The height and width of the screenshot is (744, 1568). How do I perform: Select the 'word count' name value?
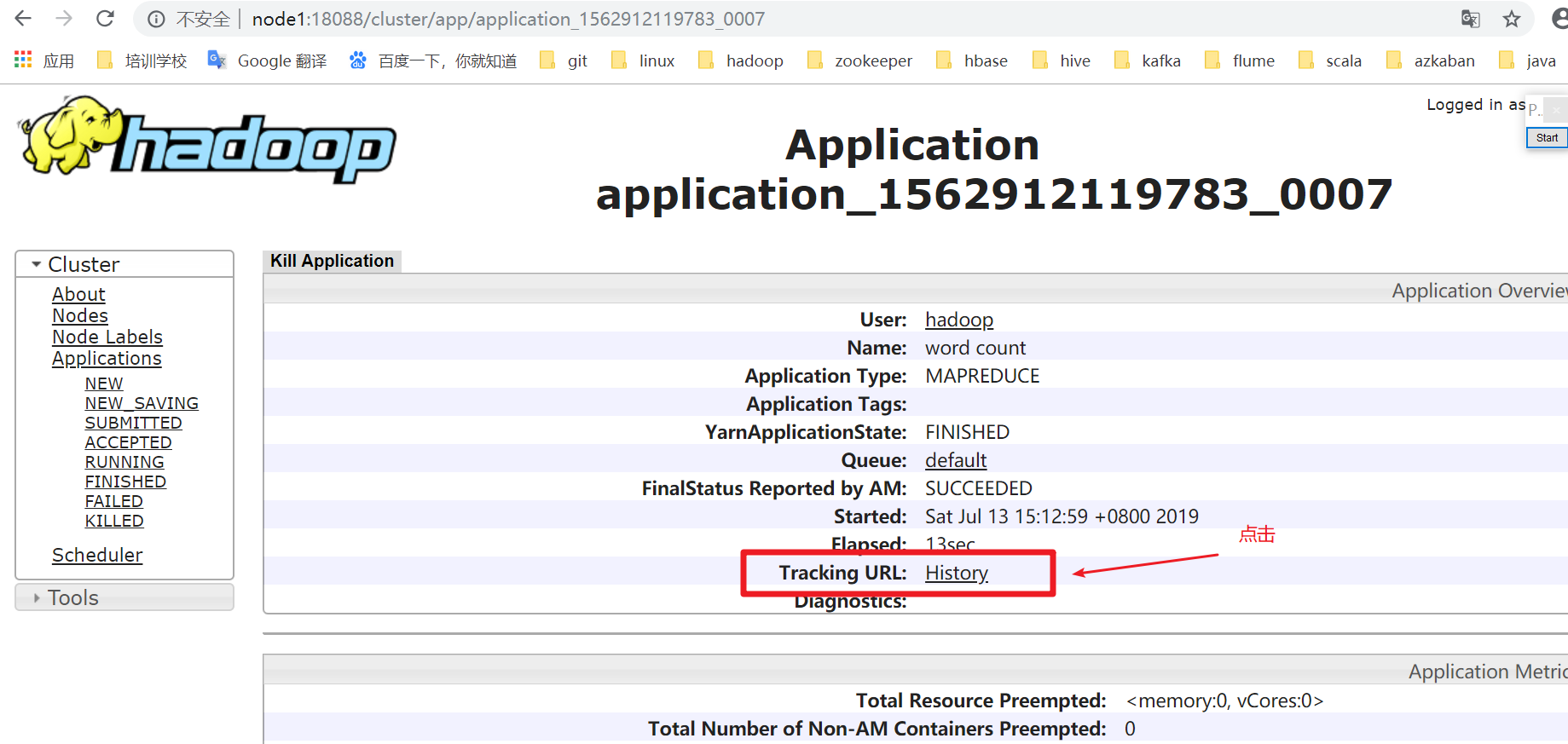point(975,348)
